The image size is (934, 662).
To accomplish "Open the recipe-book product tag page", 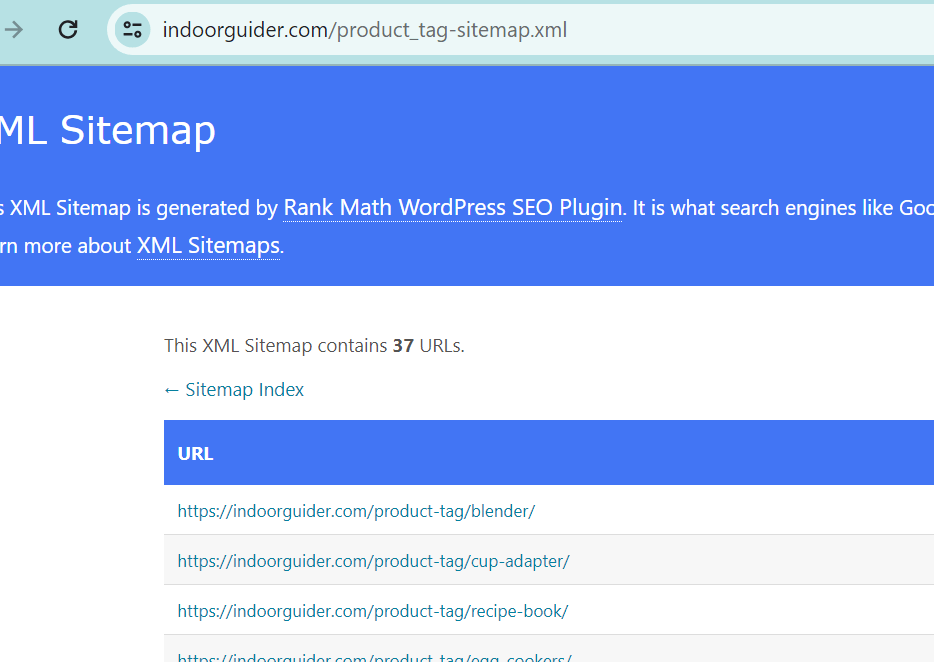I will (372, 611).
